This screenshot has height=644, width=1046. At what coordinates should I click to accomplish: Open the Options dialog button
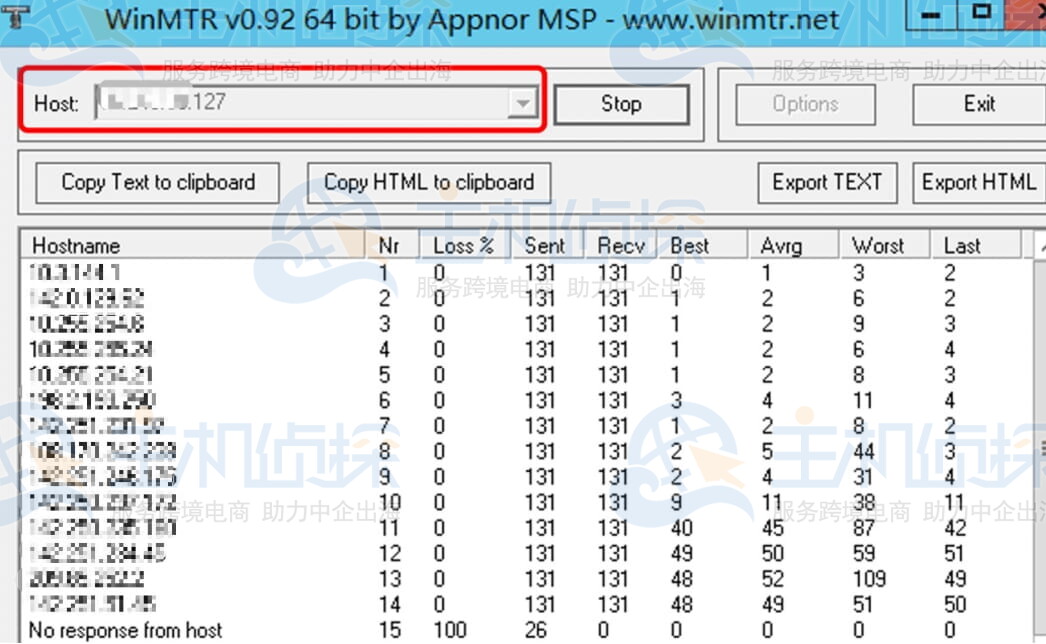point(805,103)
